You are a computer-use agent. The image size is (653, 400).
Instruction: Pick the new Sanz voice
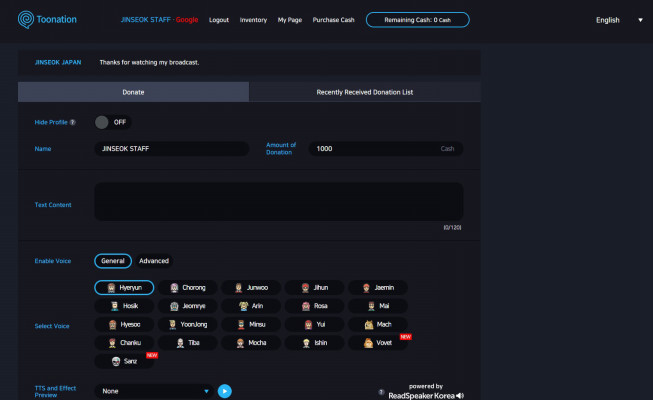click(x=124, y=361)
